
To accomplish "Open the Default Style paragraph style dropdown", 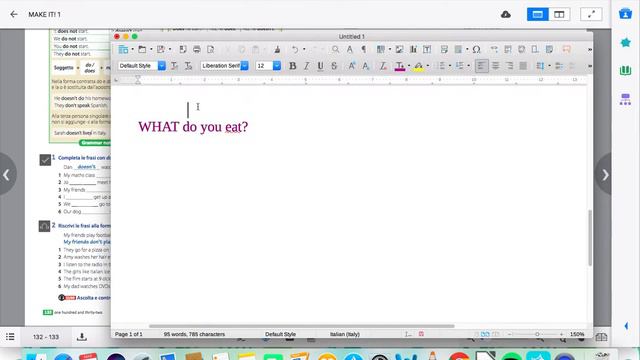I will [x=162, y=66].
